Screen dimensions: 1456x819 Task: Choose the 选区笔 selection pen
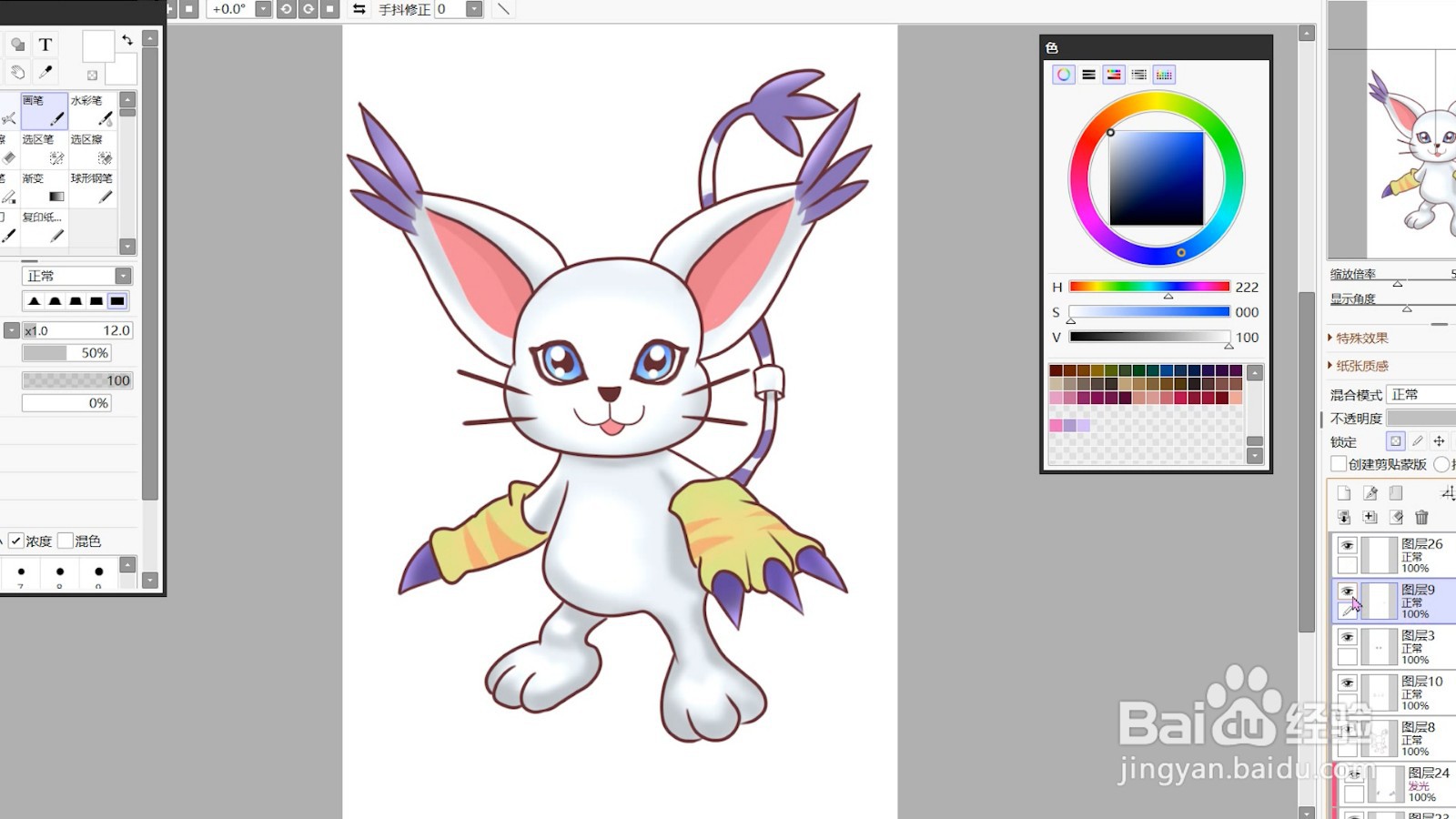pos(45,149)
